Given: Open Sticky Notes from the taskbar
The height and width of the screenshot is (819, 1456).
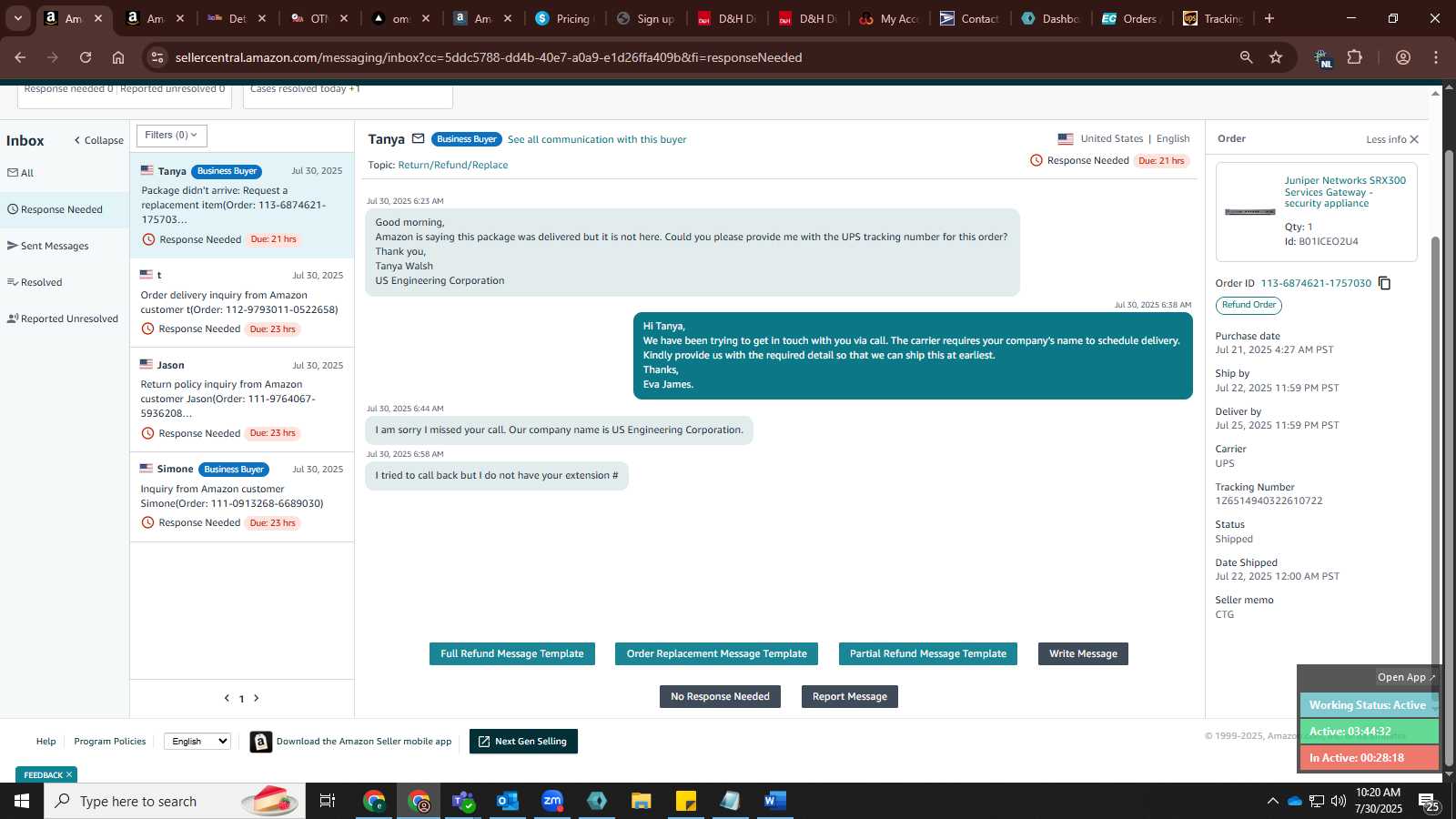Looking at the screenshot, I should [x=686, y=801].
